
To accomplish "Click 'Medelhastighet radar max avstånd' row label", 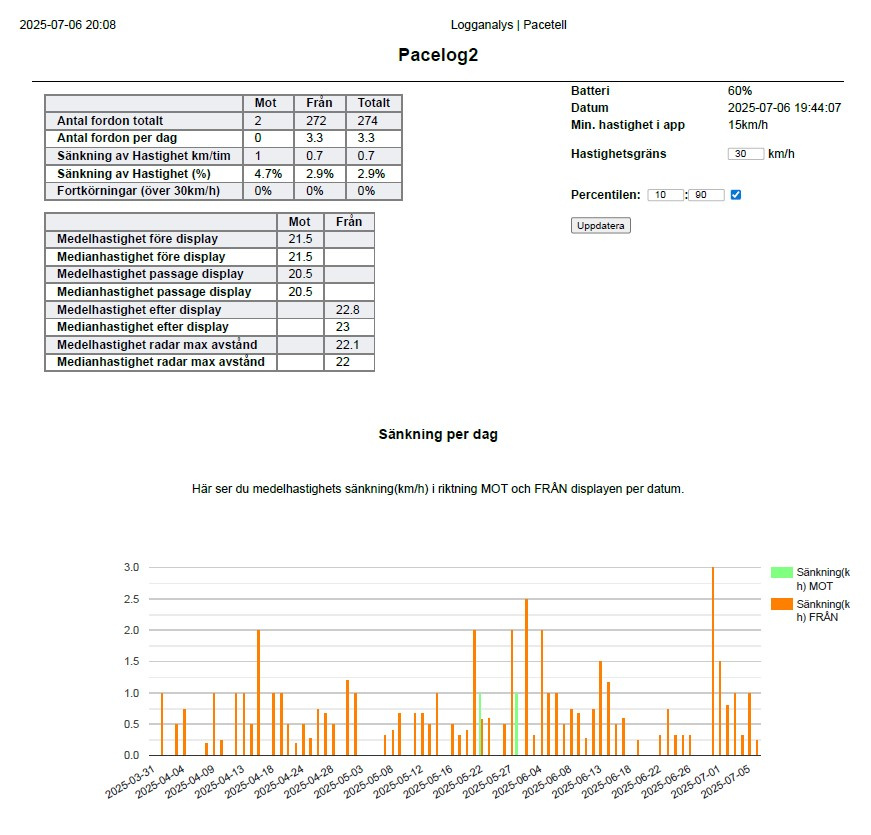I will pos(157,344).
